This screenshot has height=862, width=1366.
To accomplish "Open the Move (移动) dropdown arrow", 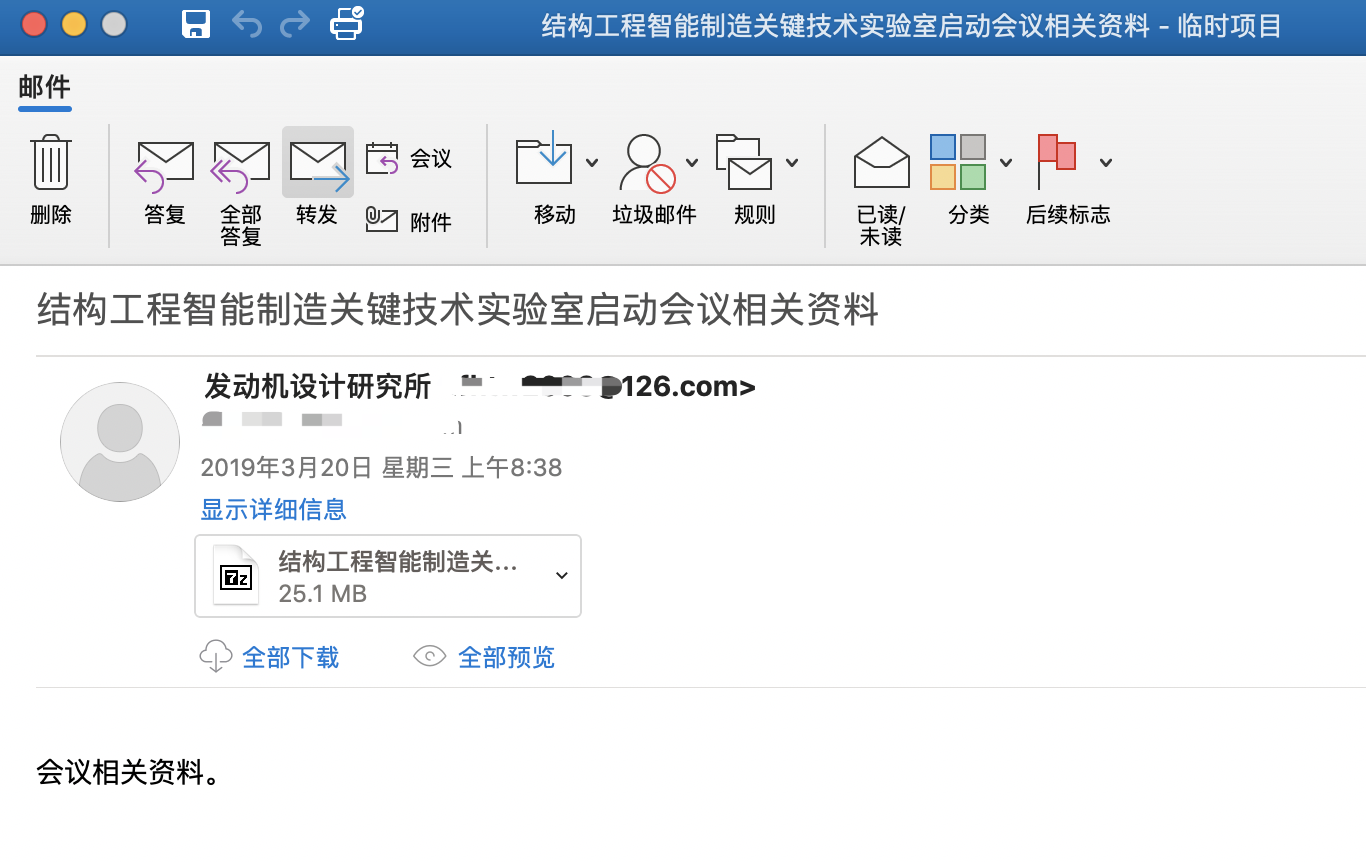I will [x=592, y=163].
